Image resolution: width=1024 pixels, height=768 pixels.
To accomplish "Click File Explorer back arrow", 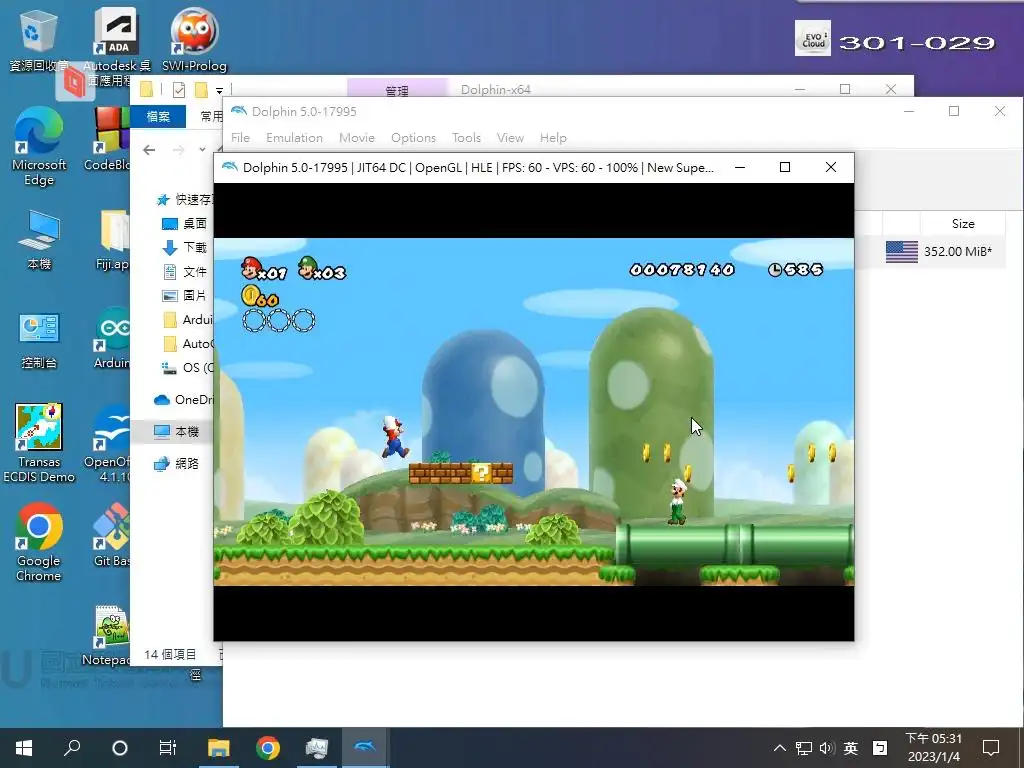I will coord(149,150).
